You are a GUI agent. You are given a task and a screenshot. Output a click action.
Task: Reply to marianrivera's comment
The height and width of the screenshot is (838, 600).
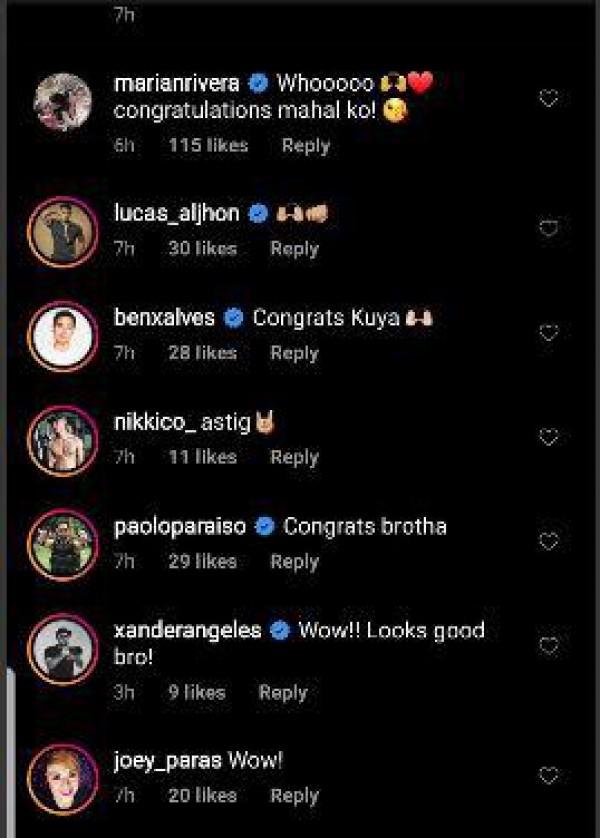click(x=306, y=145)
